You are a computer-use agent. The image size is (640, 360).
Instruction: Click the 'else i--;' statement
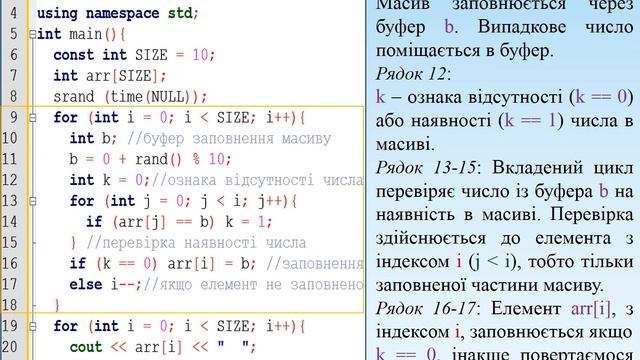[x=106, y=284]
